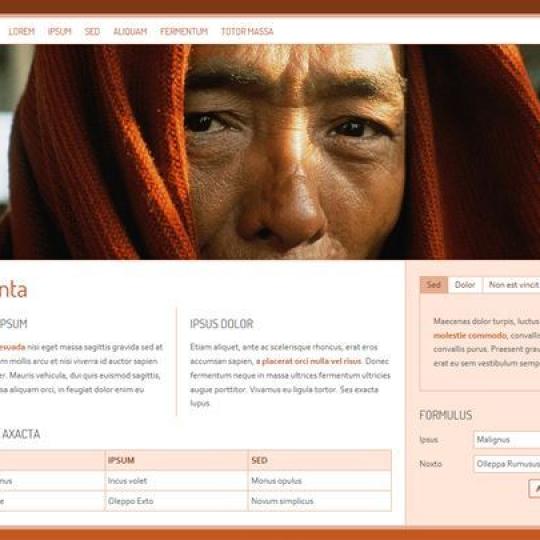Follow the 'molestie commodo' link in sidebar
This screenshot has width=540, height=540.
point(470,335)
